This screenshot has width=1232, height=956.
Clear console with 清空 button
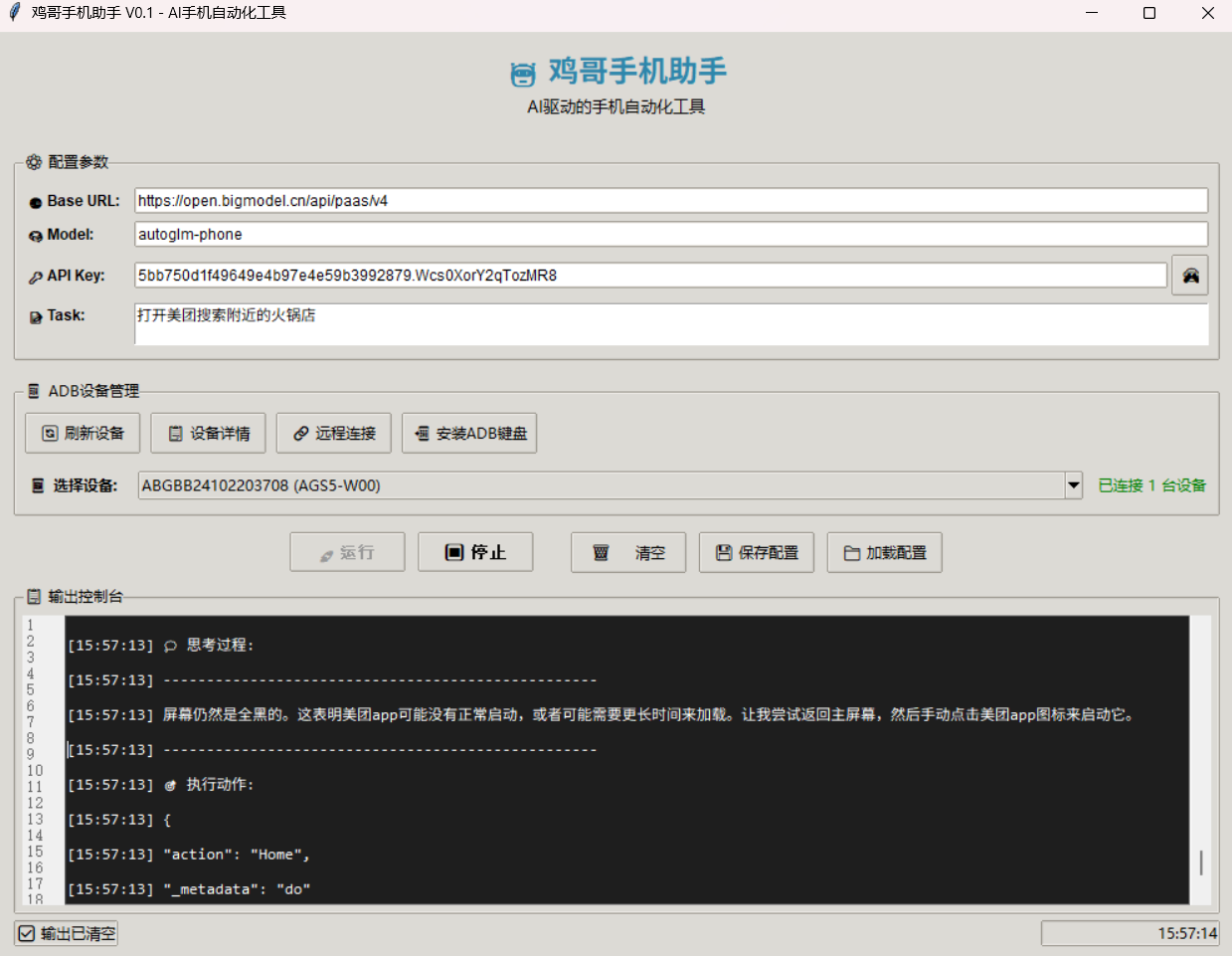[628, 552]
